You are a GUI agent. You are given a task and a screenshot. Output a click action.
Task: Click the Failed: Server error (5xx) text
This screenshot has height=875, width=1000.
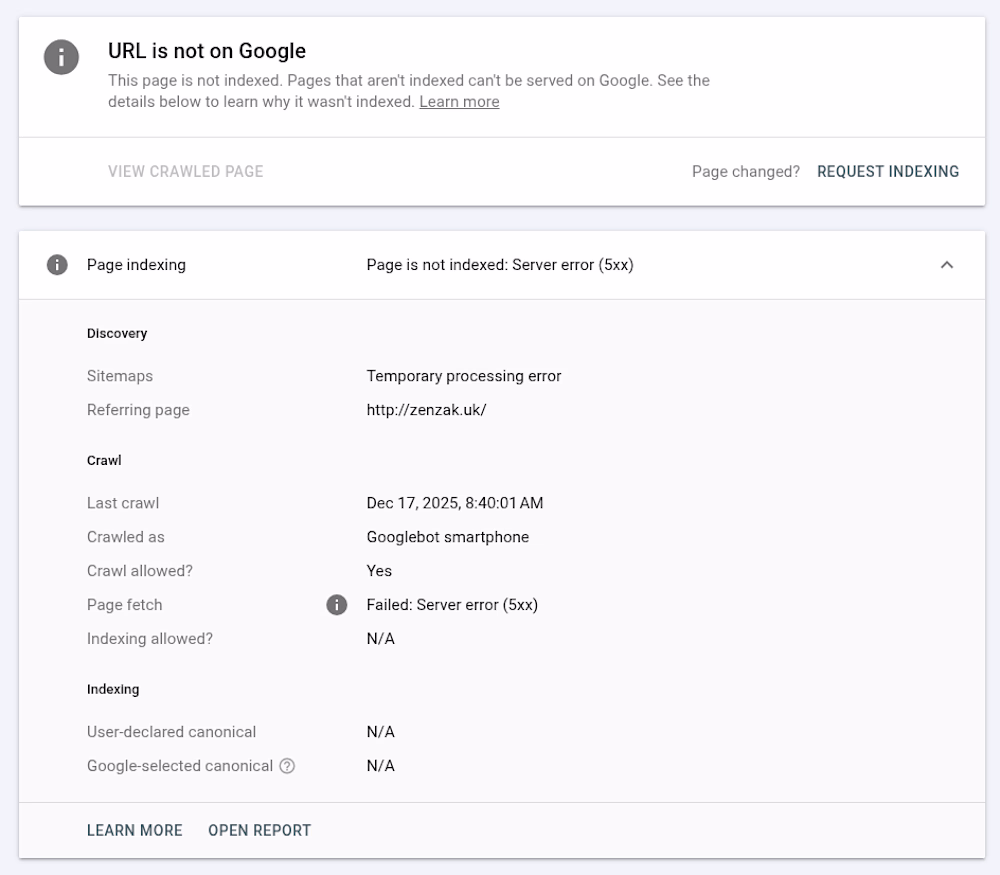click(x=452, y=605)
